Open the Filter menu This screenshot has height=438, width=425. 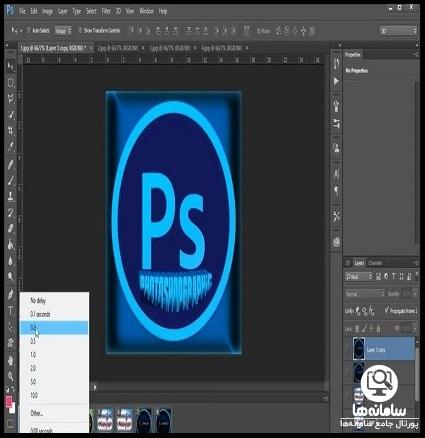coord(106,11)
